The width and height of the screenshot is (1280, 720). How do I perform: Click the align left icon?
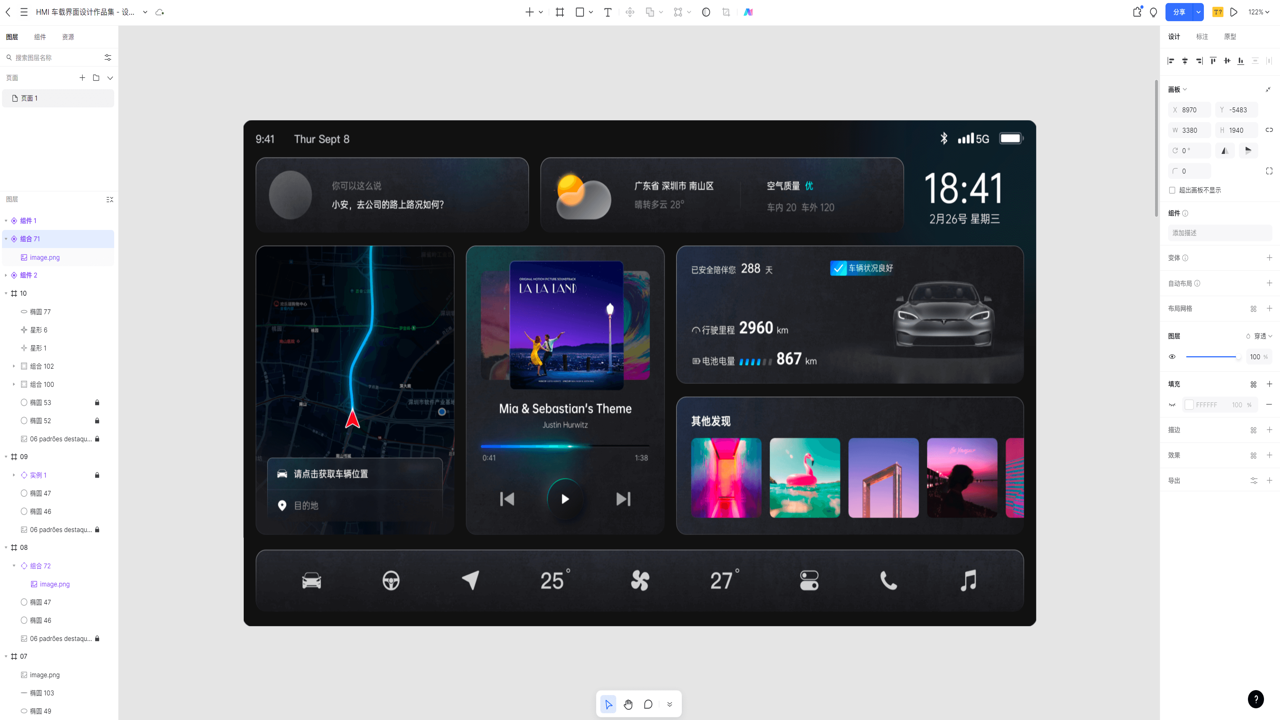point(1171,61)
